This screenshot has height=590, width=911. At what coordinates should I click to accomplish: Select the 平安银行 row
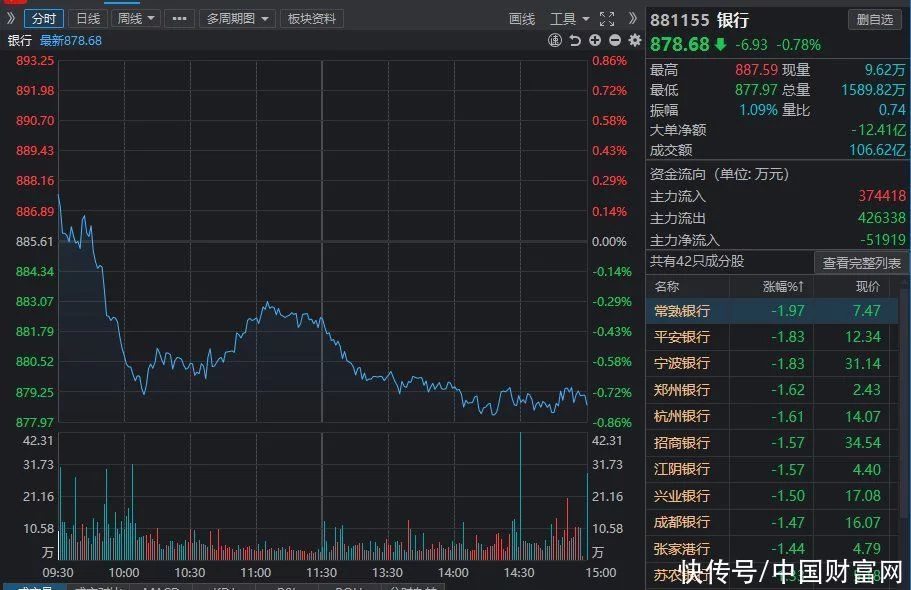point(772,337)
